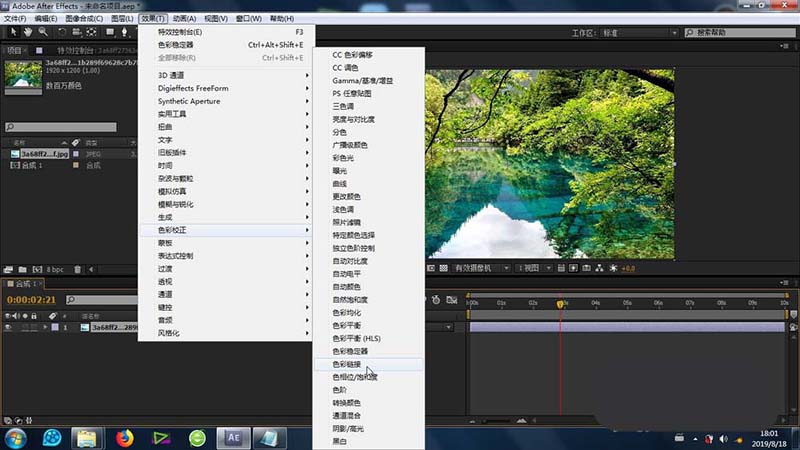Click the lock column header in timeline
The image size is (800, 450).
click(x=34, y=316)
